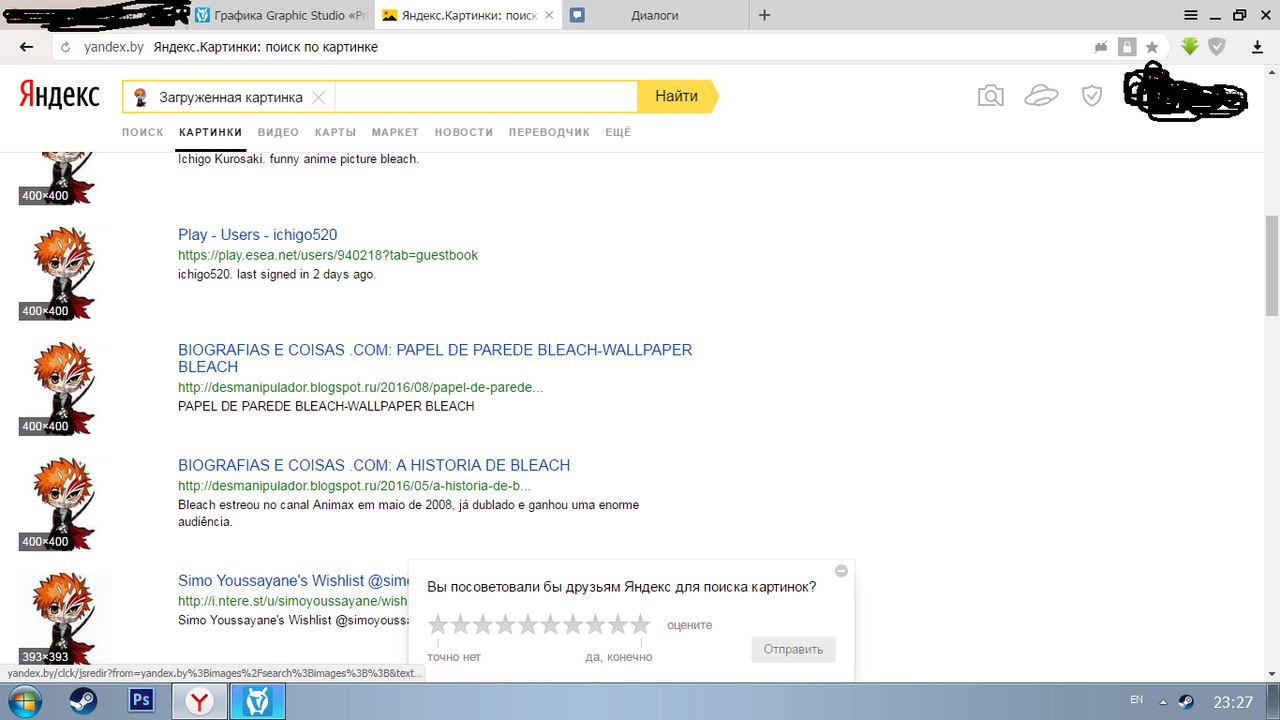
Task: Open PAPEL DE PAREDE BLEACH-WALLPAPER link
Action: pyautogui.click(x=435, y=358)
